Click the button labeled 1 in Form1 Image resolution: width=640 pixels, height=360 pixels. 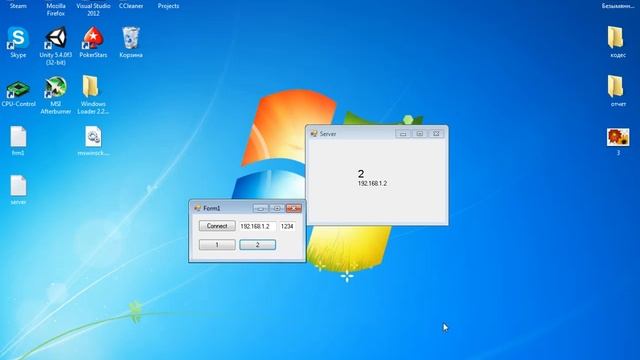coord(217,244)
